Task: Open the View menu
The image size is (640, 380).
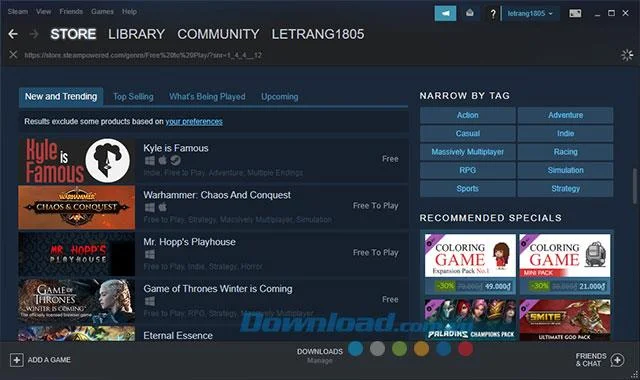Action: (43, 11)
